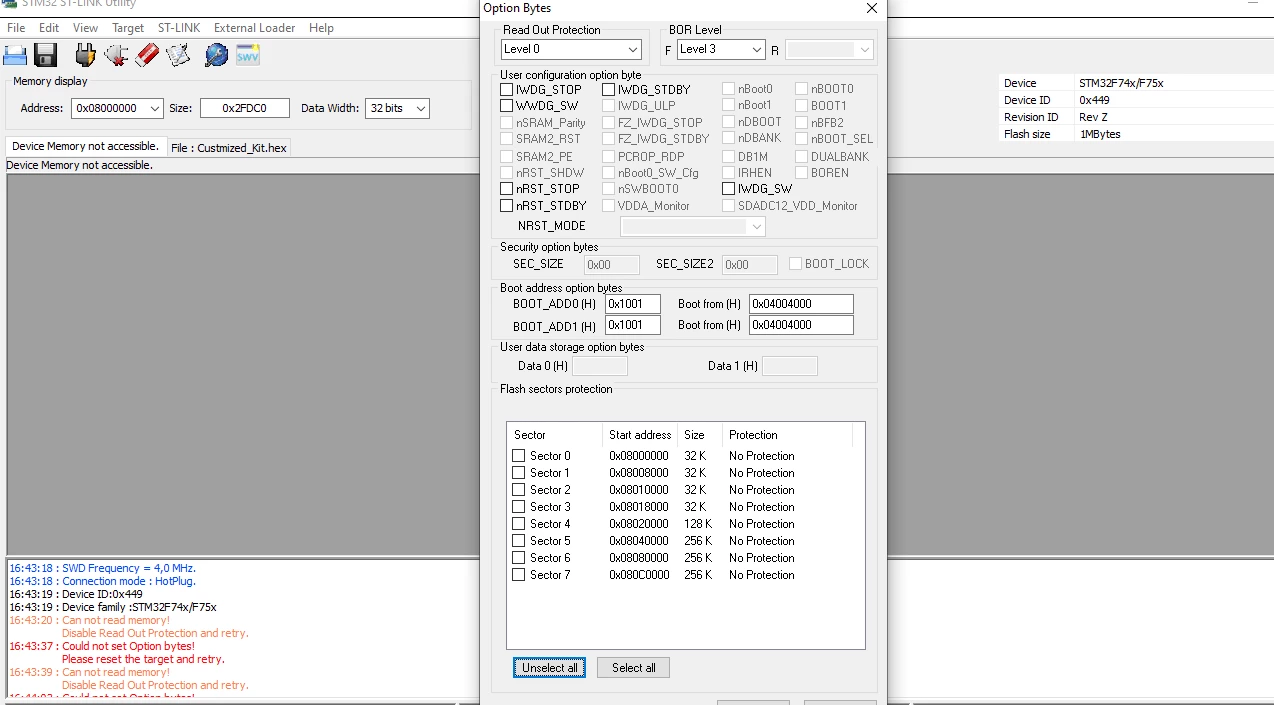This screenshot has width=1274, height=705.
Task: Toggle the IWDG_STDBY checkbox
Action: [609, 90]
